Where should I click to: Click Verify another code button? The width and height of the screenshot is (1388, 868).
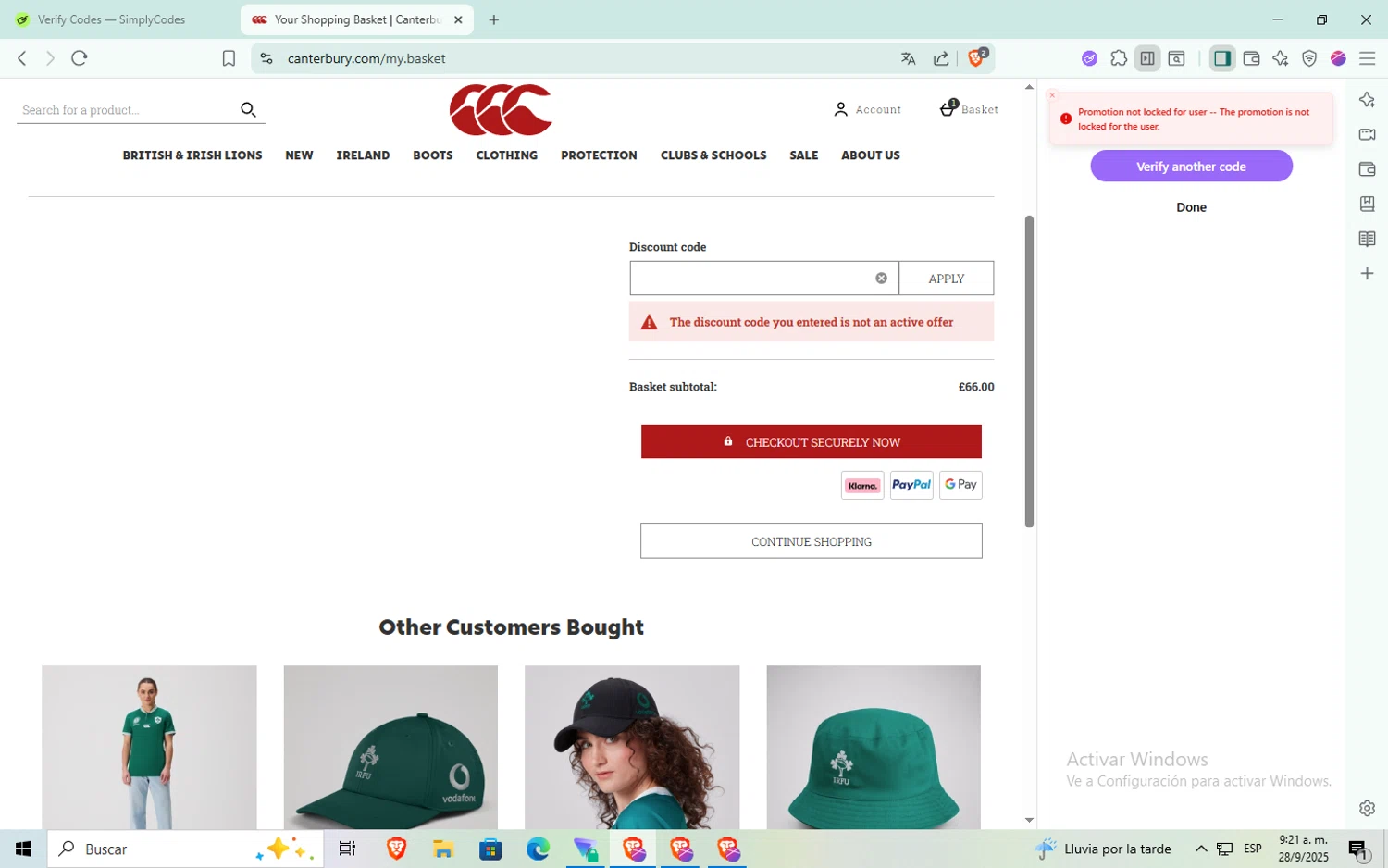click(1191, 167)
